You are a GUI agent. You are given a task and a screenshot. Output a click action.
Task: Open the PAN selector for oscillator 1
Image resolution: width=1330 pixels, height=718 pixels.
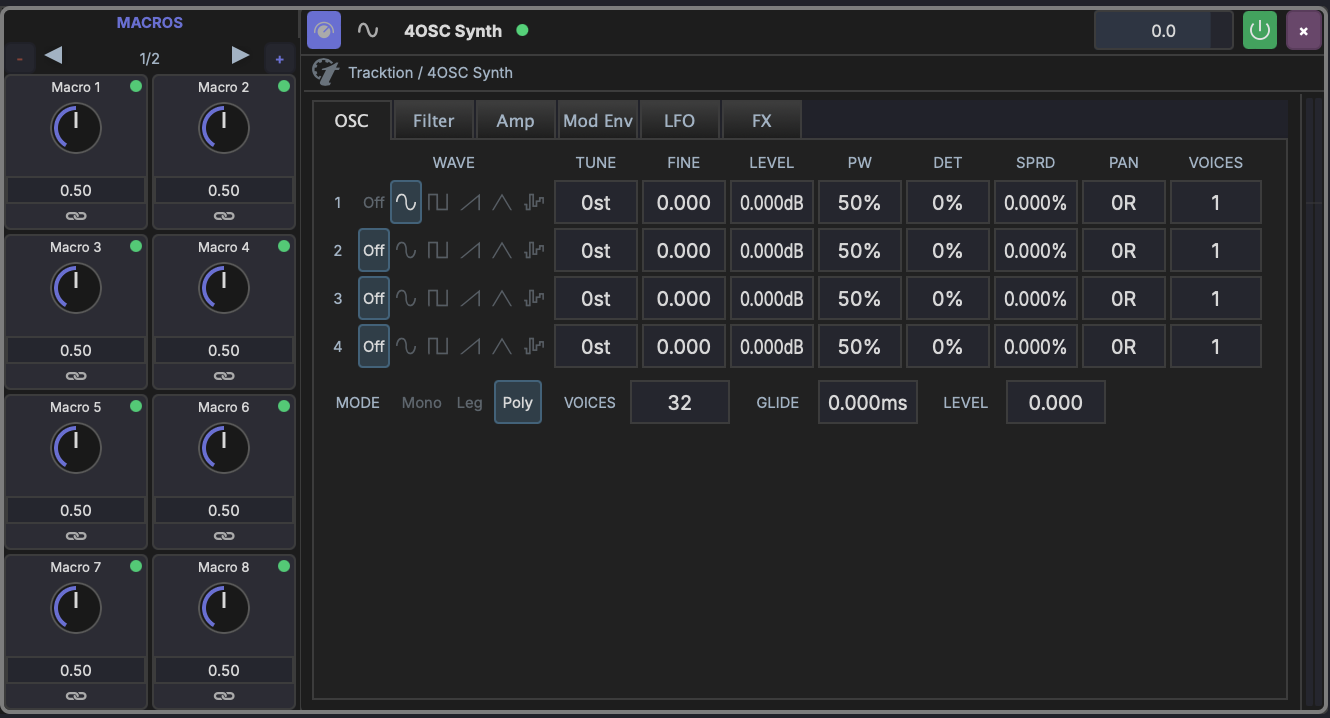pyautogui.click(x=1123, y=201)
